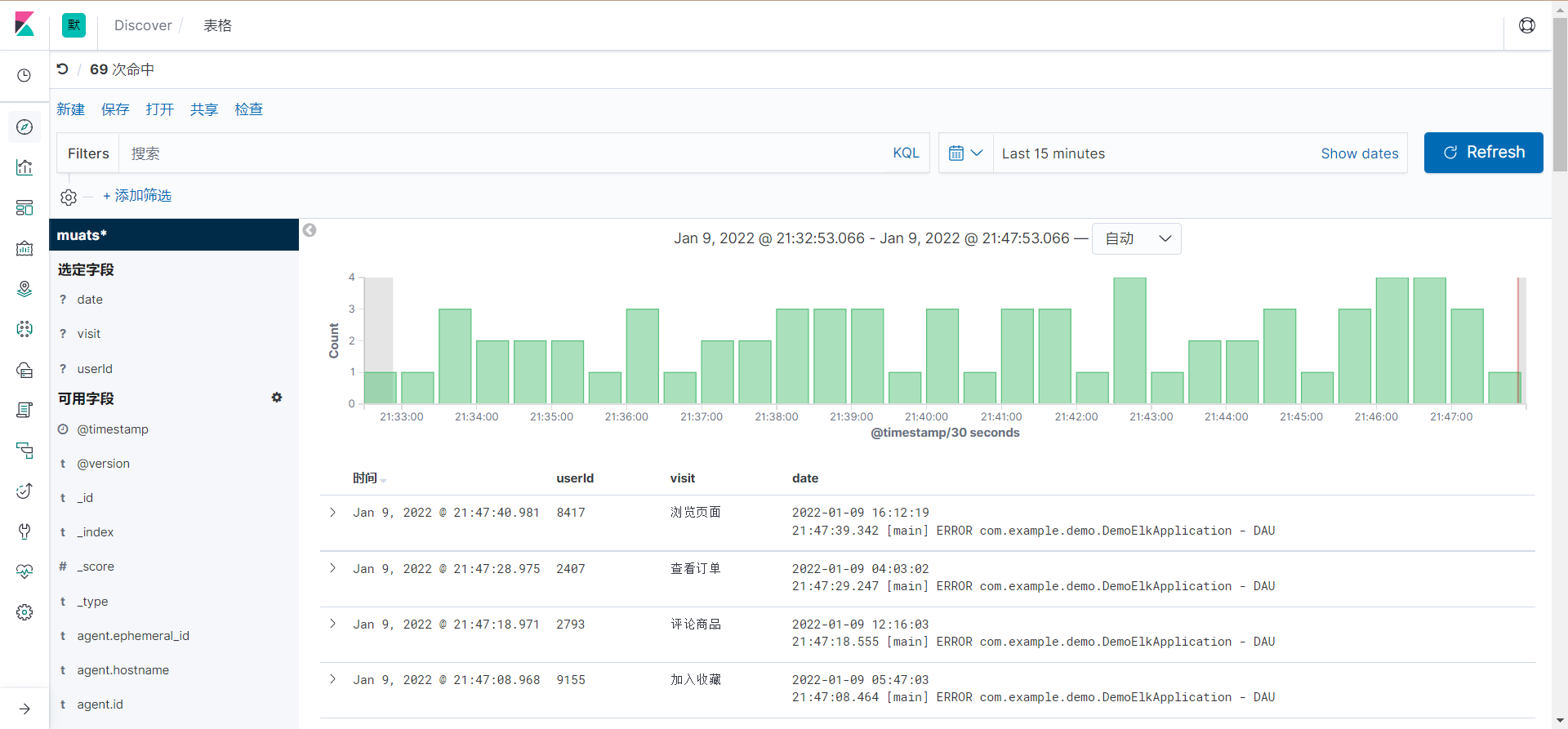Expand the row for 21:47:28.975
This screenshot has width=1568, height=729.
332,568
